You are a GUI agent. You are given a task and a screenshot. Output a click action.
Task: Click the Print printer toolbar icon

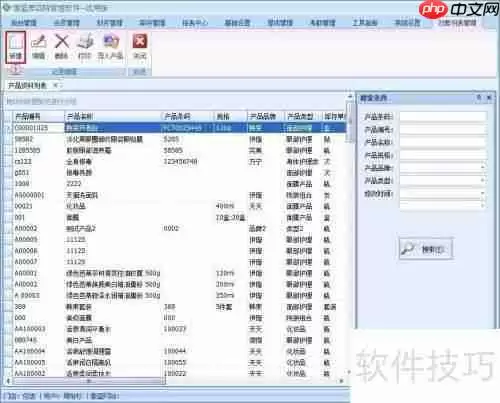coord(85,47)
